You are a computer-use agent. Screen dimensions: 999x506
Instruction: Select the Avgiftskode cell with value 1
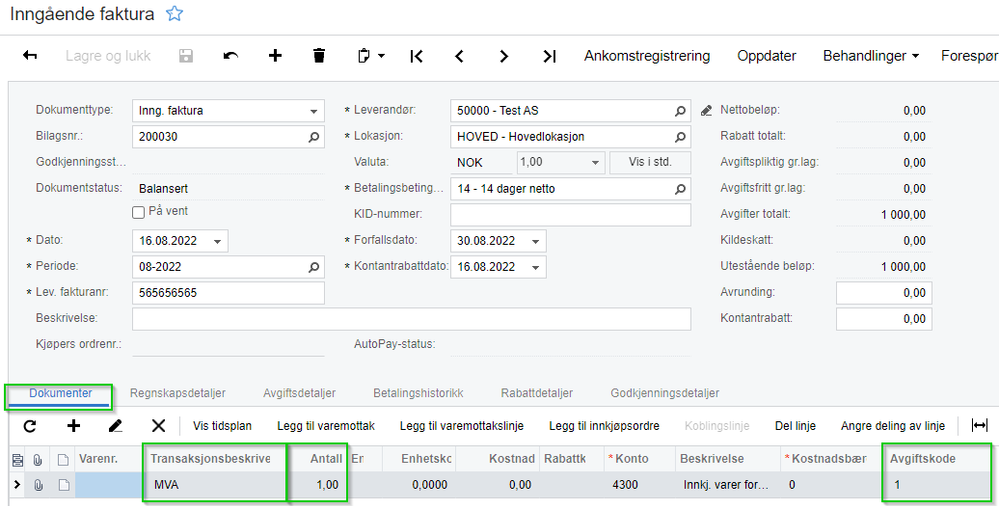pos(937,485)
